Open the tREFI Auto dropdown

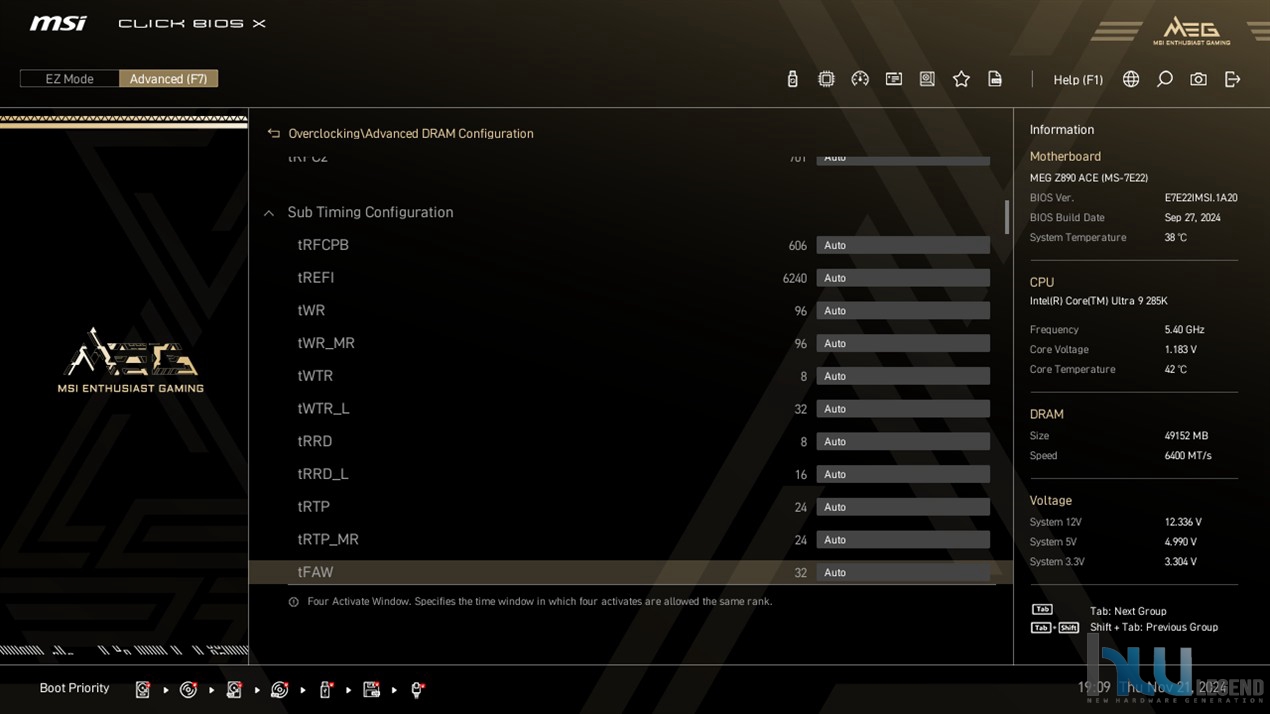(x=903, y=278)
